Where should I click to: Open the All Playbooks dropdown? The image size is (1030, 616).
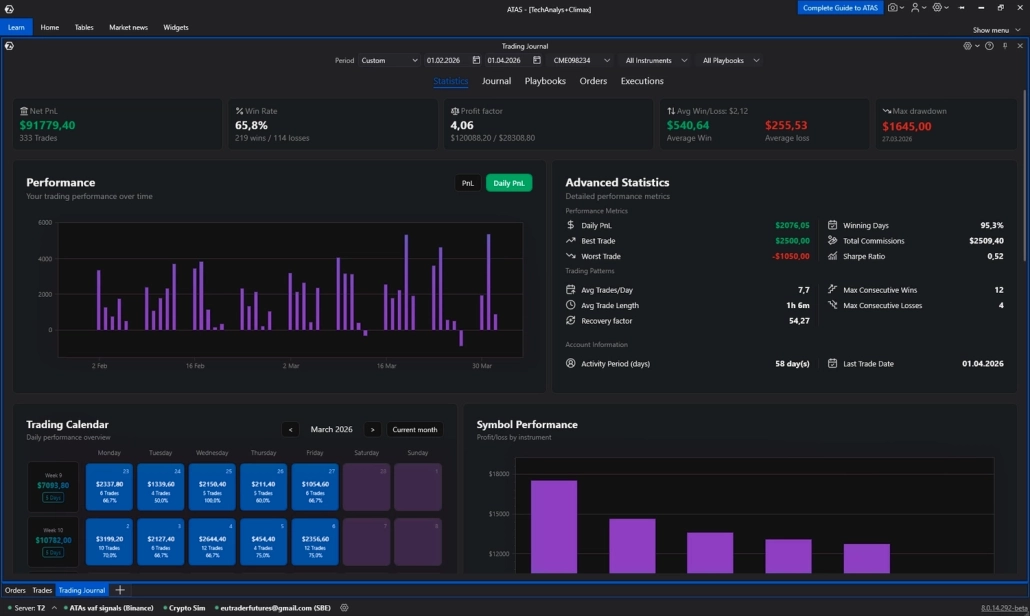click(730, 60)
